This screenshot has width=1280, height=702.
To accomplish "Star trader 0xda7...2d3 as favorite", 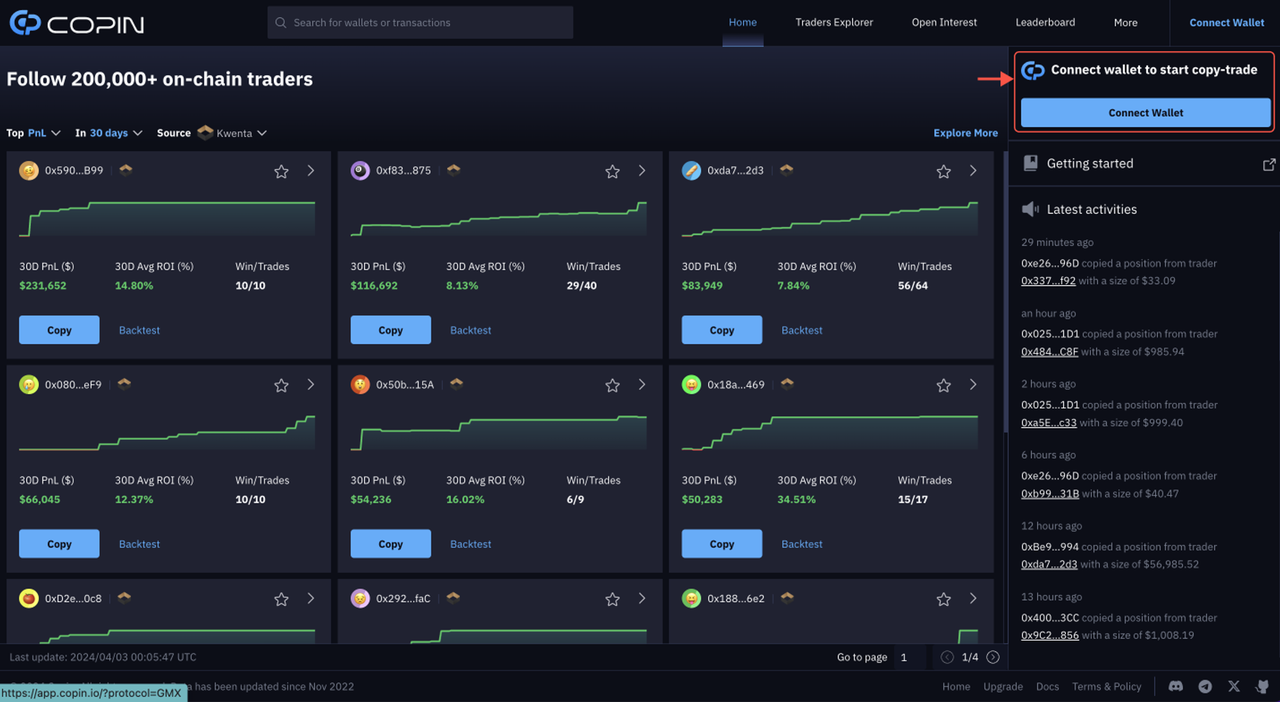I will [x=943, y=172].
